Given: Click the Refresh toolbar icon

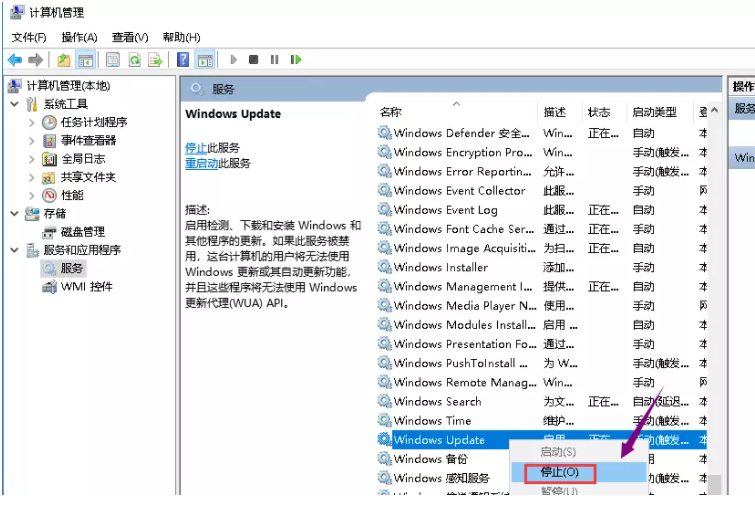Looking at the screenshot, I should (134, 60).
